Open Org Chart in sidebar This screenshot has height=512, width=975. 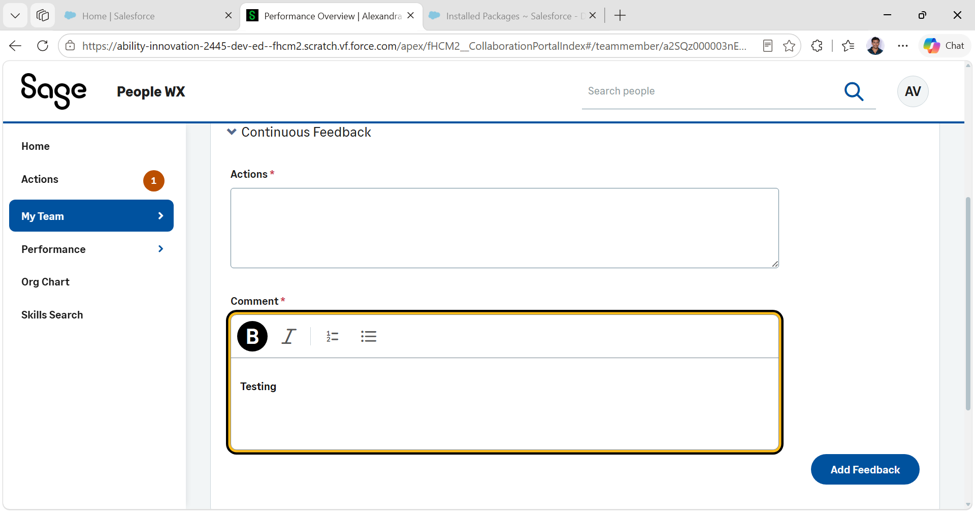(x=45, y=282)
